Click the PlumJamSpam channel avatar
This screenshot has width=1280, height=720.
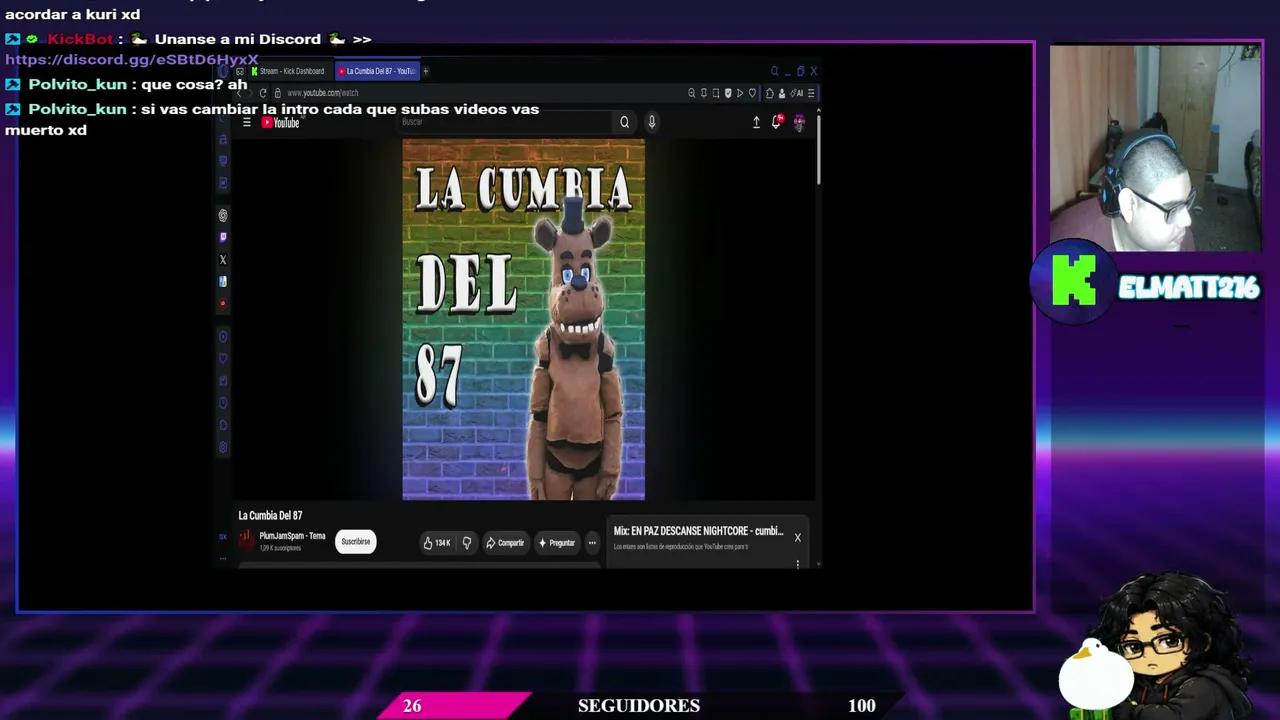pos(246,541)
